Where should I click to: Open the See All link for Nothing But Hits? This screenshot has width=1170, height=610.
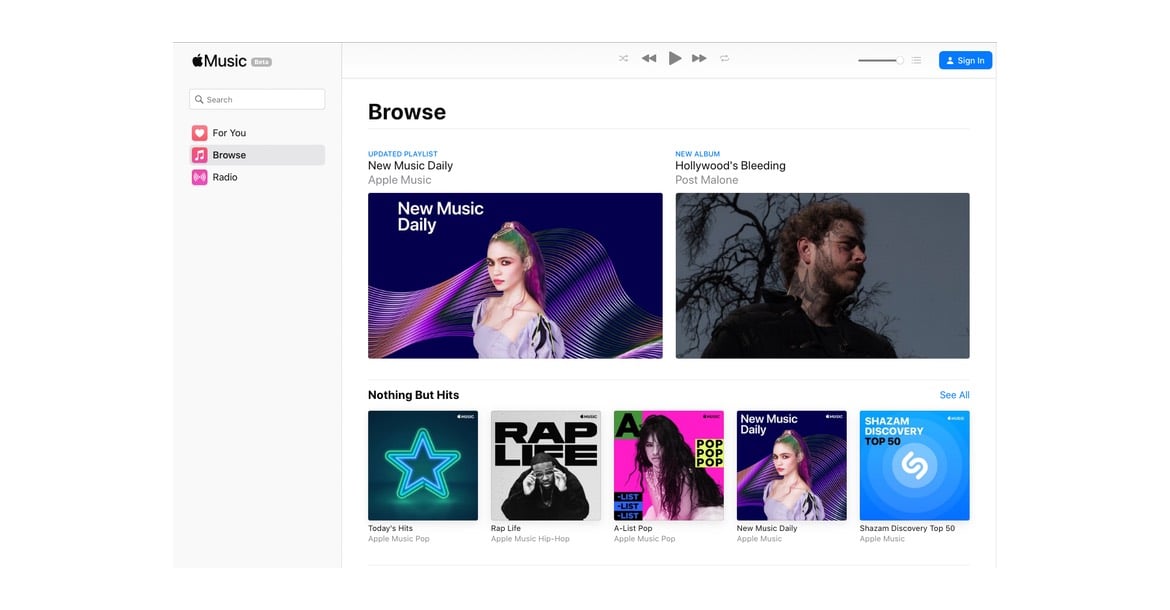click(x=954, y=395)
